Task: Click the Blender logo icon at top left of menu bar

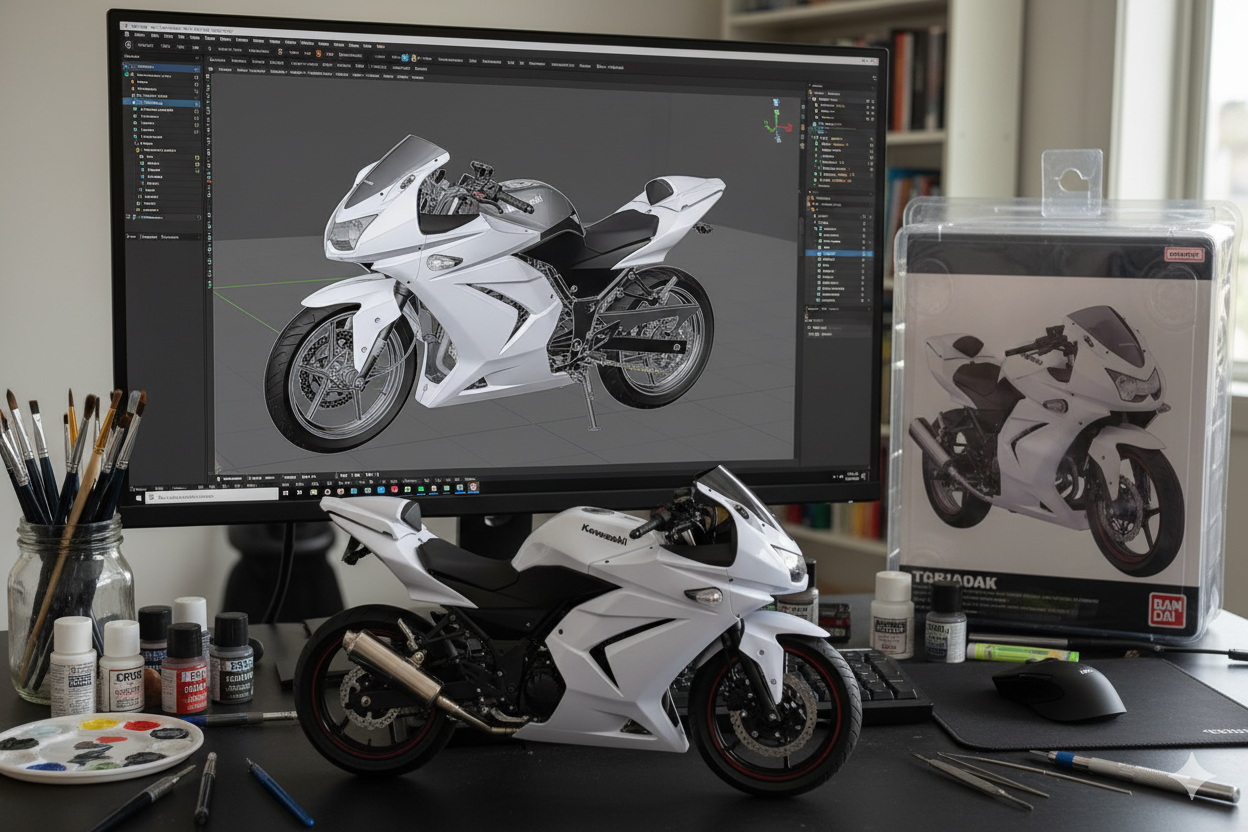Action: pos(126,34)
